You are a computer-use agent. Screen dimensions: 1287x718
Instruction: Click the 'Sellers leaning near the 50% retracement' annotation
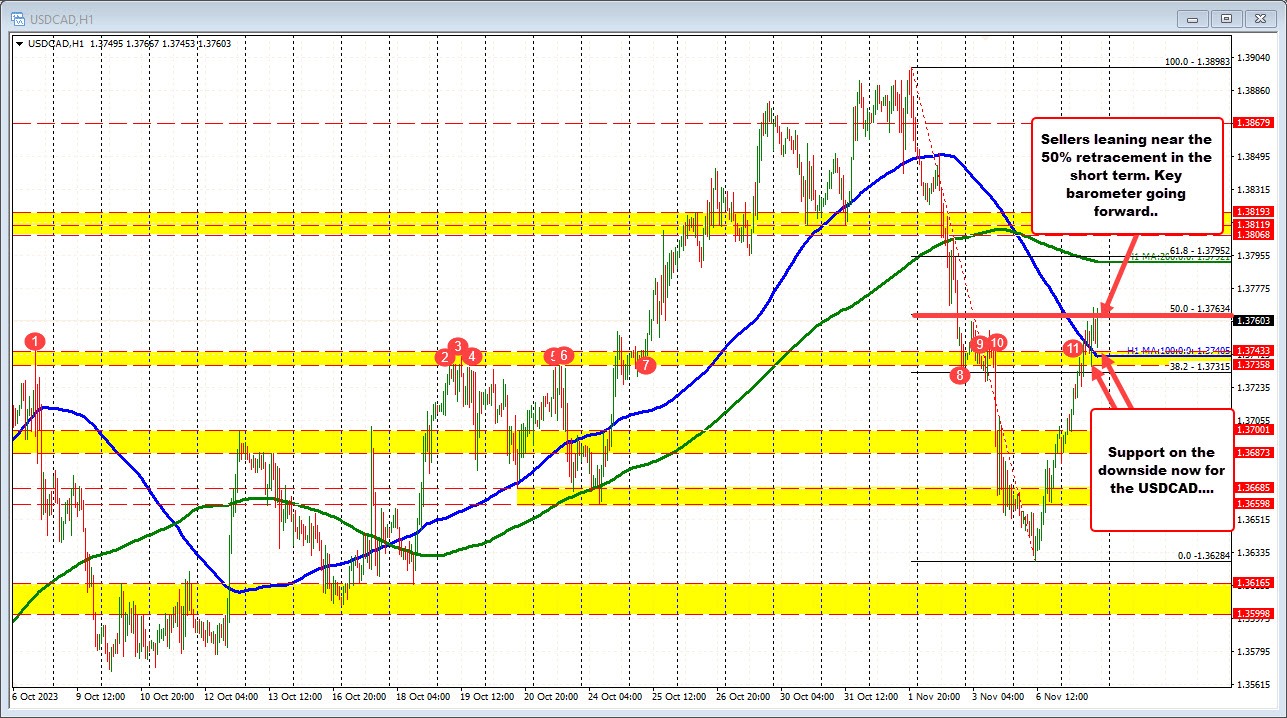(1126, 176)
